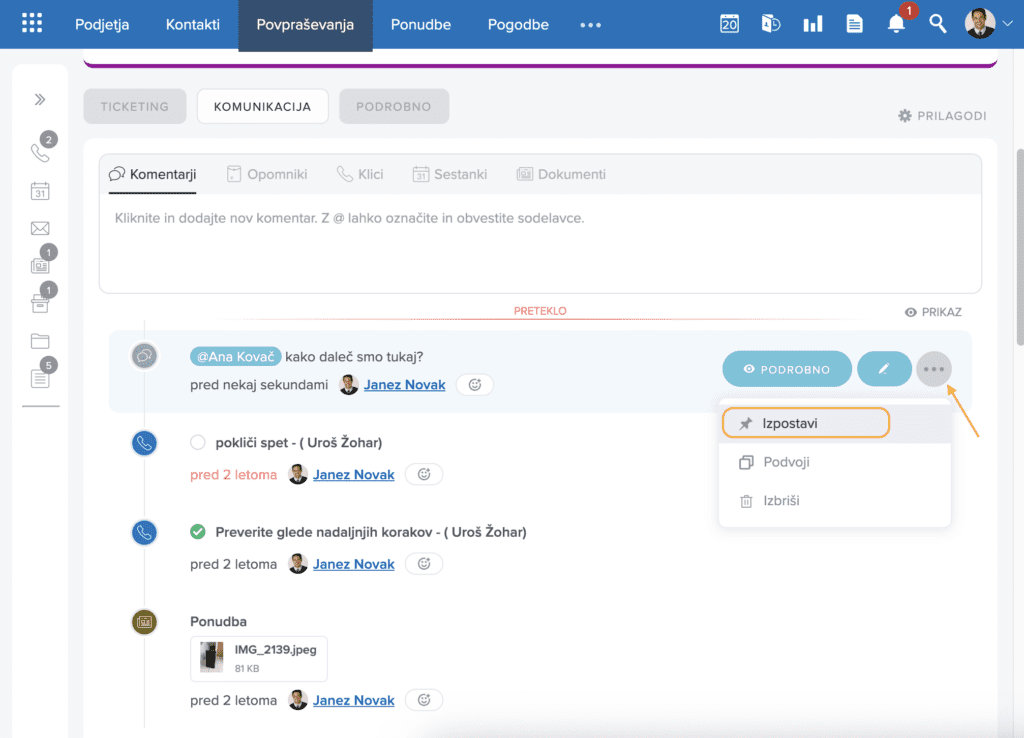Open the search magnifier icon

(937, 24)
